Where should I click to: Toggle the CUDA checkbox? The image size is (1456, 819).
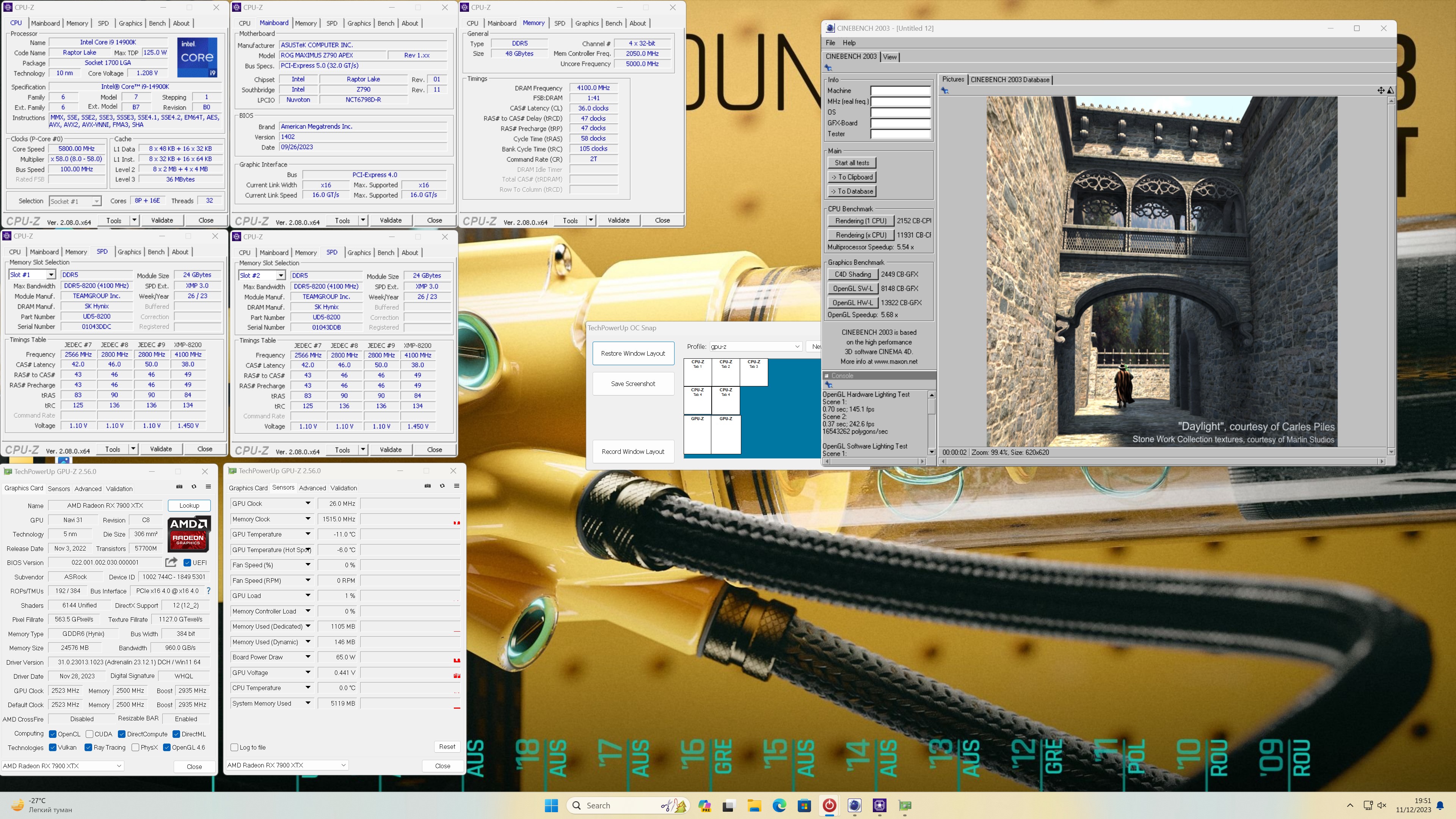tap(89, 734)
